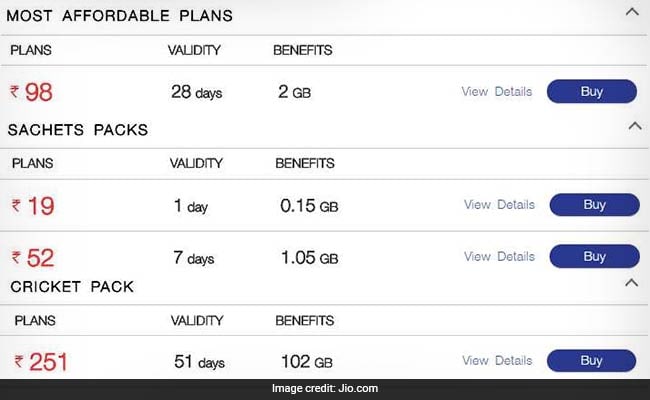Buy the ₹98 plan
This screenshot has width=650, height=400.
[592, 92]
